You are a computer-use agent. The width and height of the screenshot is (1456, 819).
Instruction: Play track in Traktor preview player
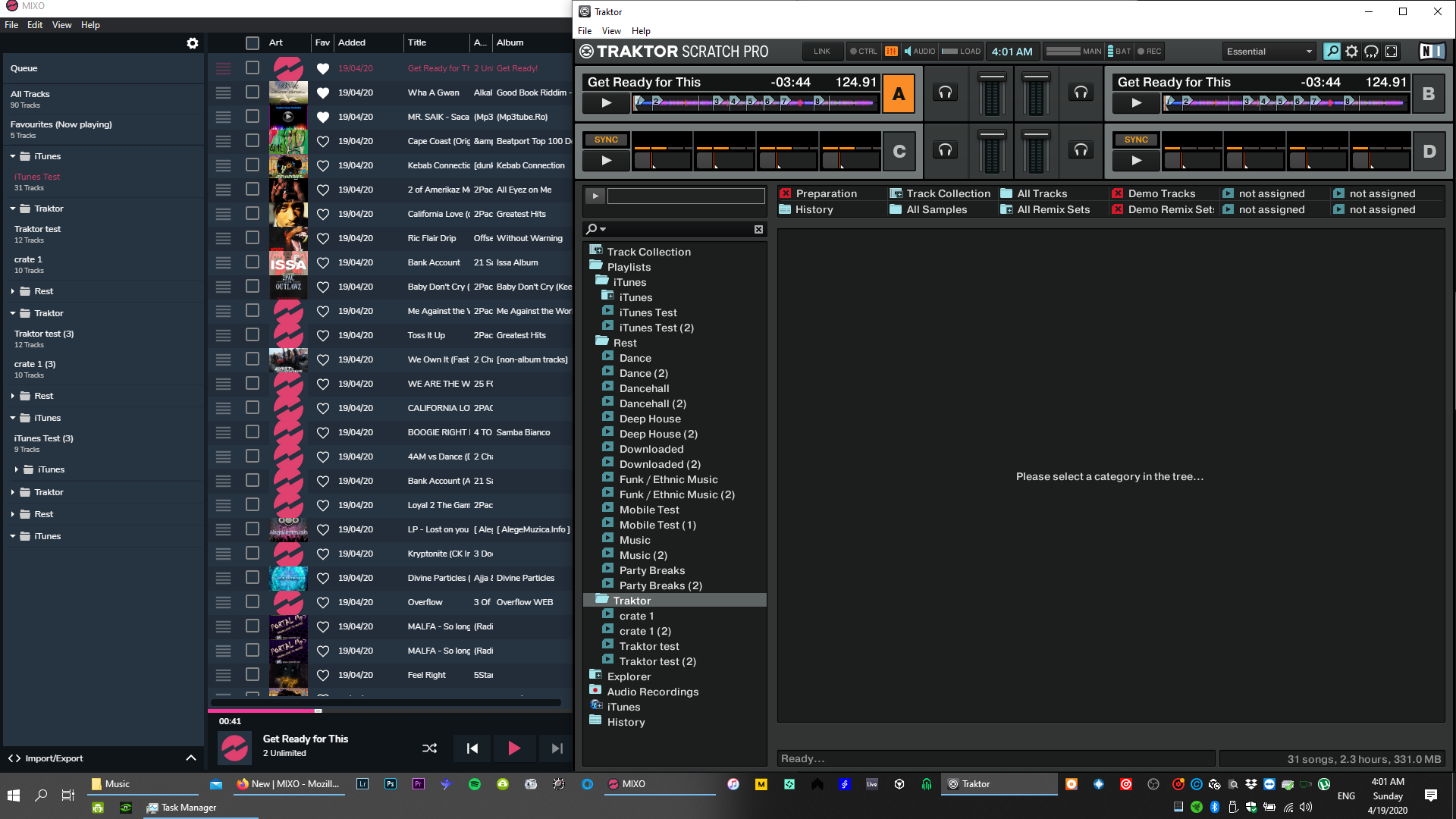tap(595, 196)
